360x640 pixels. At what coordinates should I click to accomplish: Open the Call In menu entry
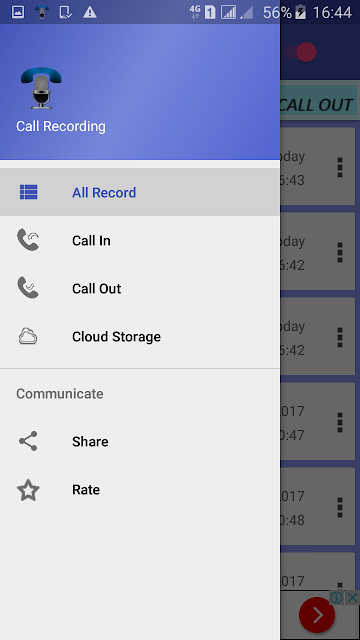[x=140, y=240]
